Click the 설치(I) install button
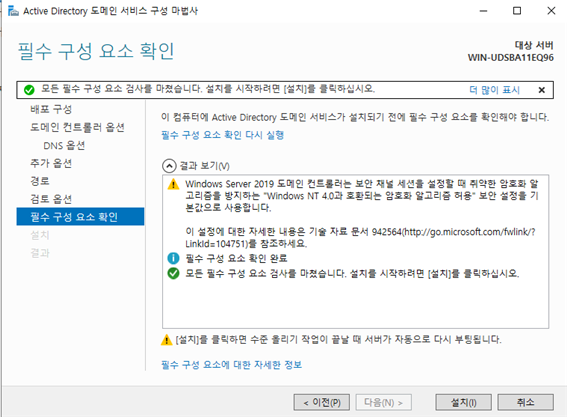This screenshot has height=417, width=567. tap(463, 402)
